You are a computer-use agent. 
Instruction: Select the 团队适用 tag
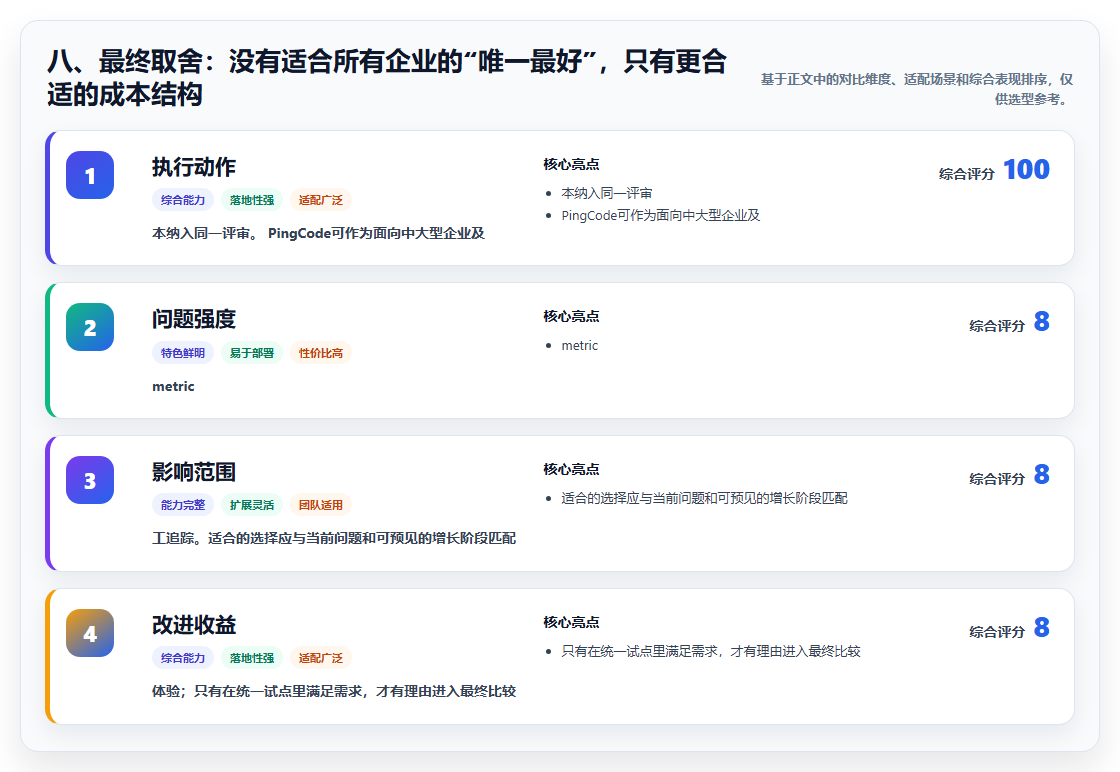click(321, 505)
